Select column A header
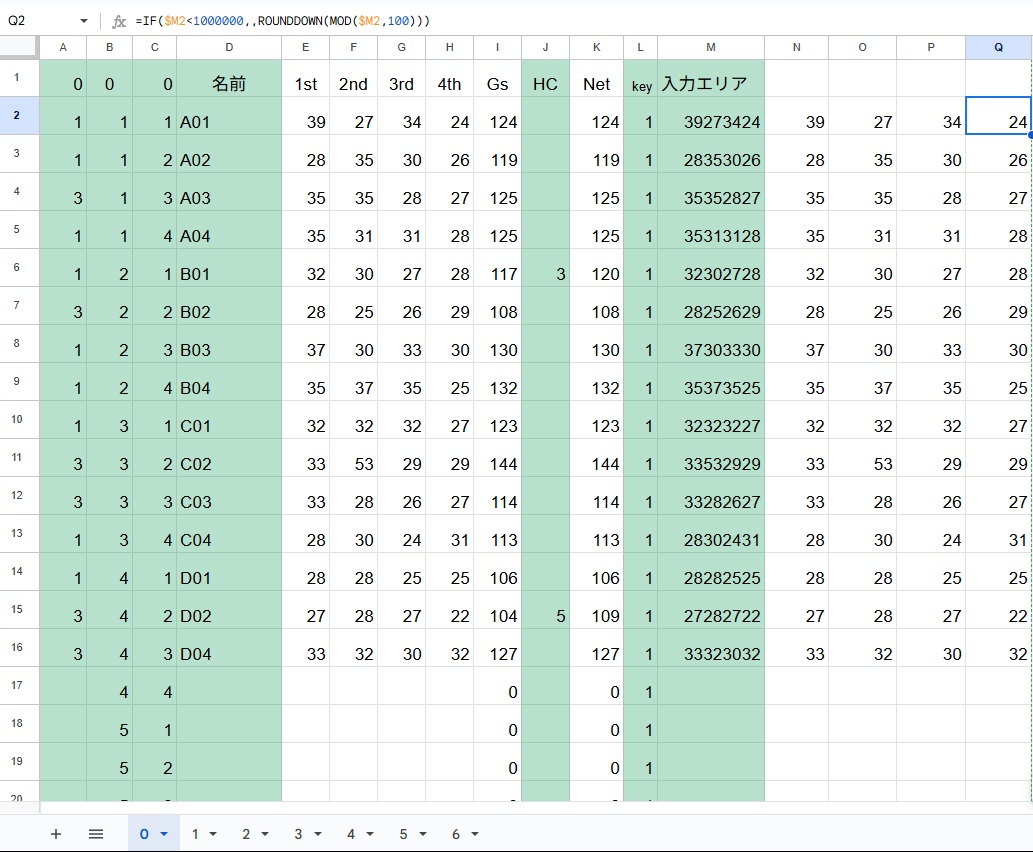This screenshot has width=1033, height=852. (x=63, y=47)
